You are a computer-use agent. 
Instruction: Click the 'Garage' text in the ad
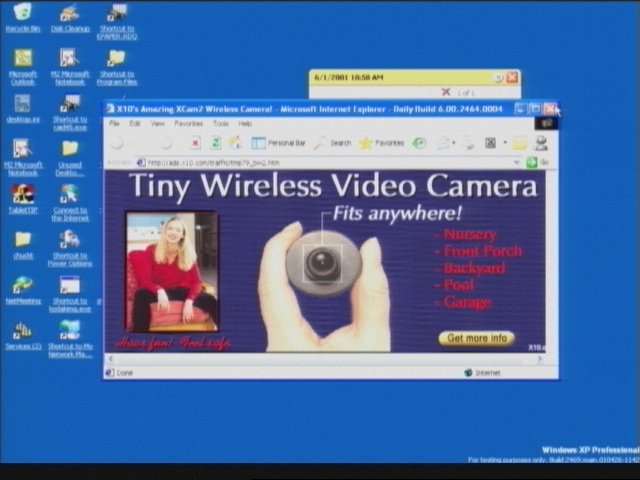(x=467, y=302)
